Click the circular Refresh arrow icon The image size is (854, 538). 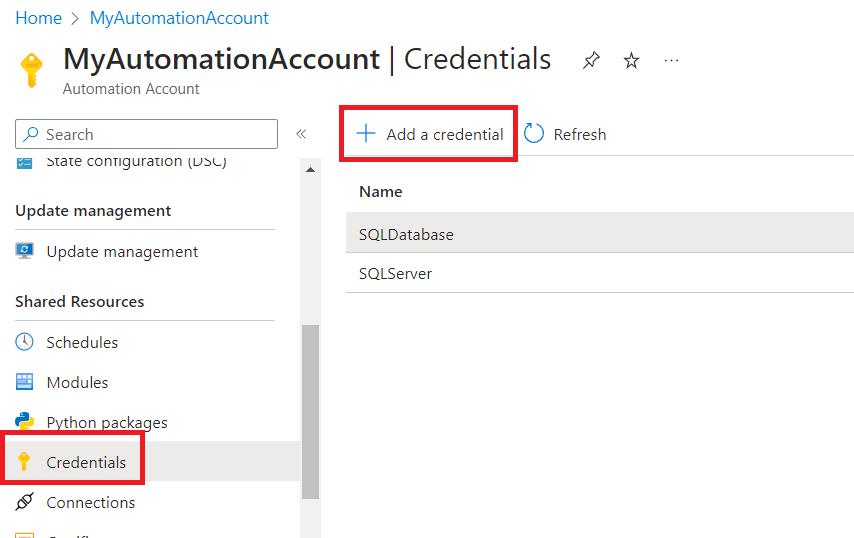click(534, 133)
